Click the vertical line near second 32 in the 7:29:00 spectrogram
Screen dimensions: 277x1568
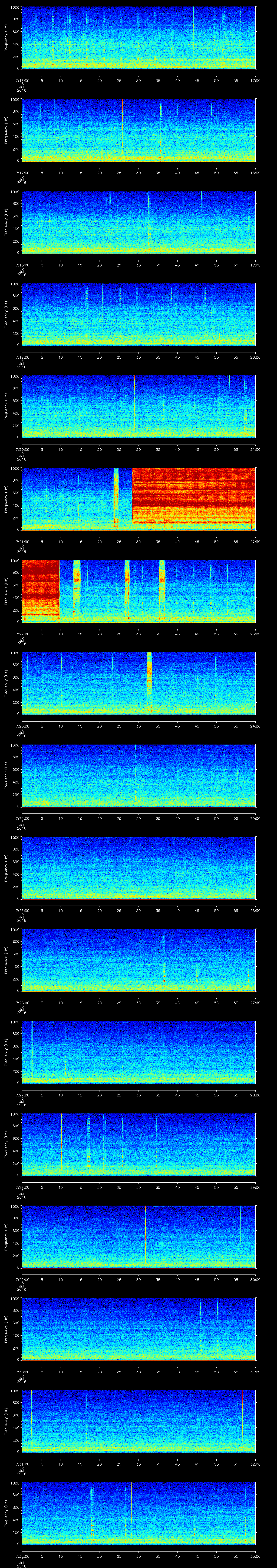[145, 1233]
